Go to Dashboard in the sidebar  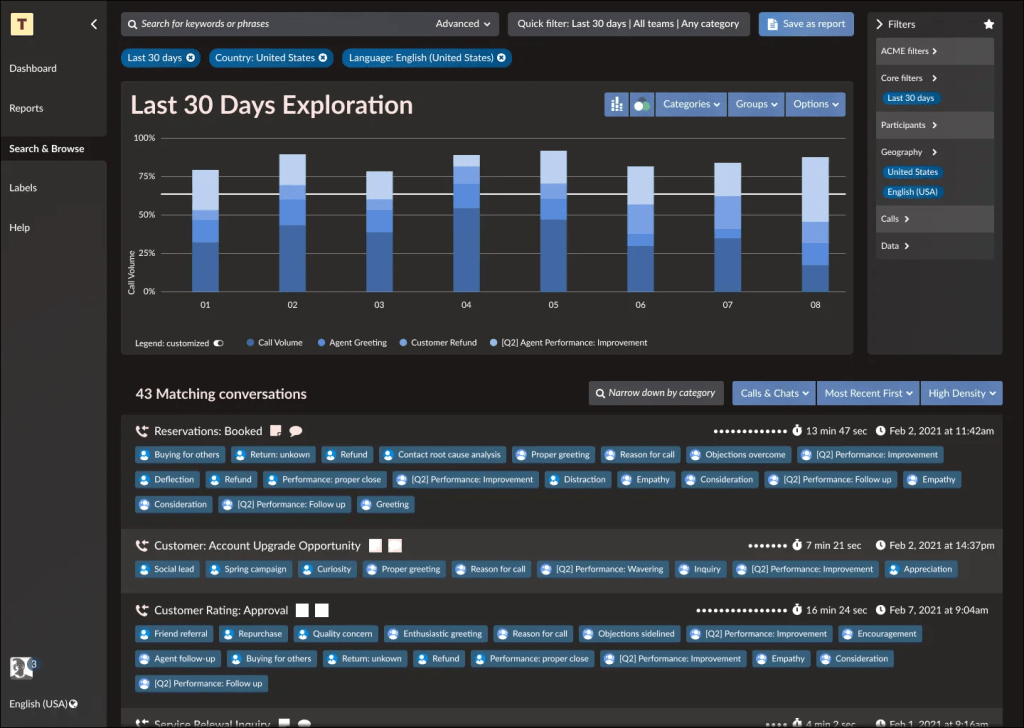[x=33, y=69]
